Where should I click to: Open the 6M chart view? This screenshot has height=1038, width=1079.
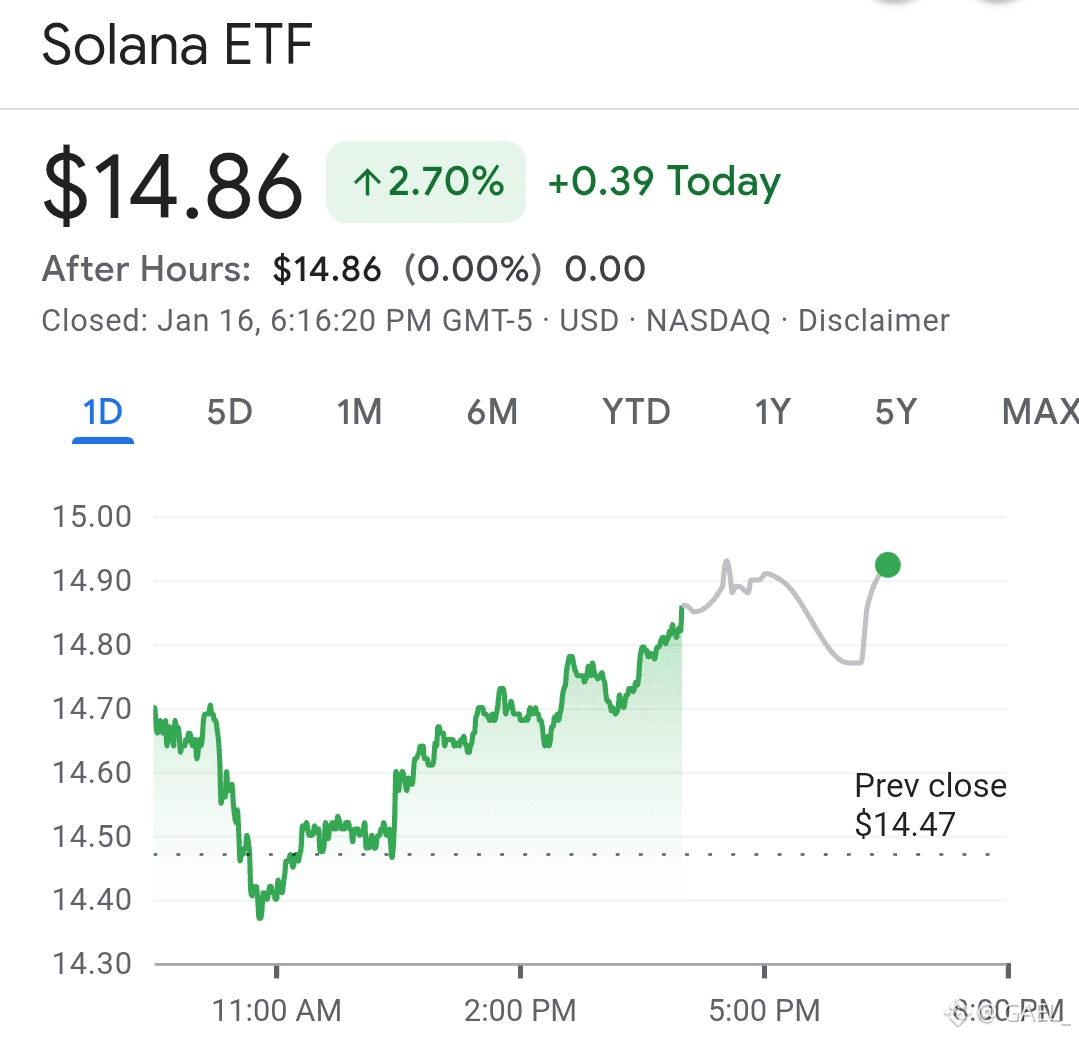pos(492,411)
